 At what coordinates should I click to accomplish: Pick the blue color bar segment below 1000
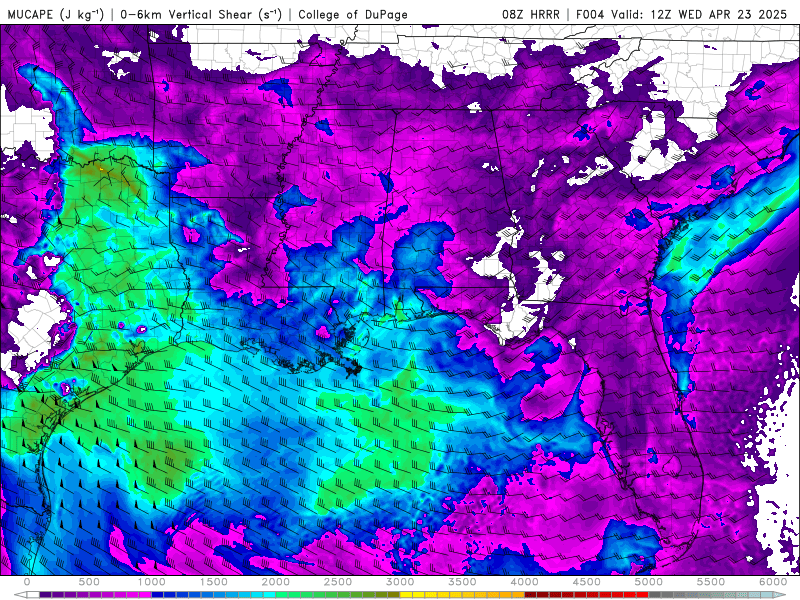click(x=158, y=595)
